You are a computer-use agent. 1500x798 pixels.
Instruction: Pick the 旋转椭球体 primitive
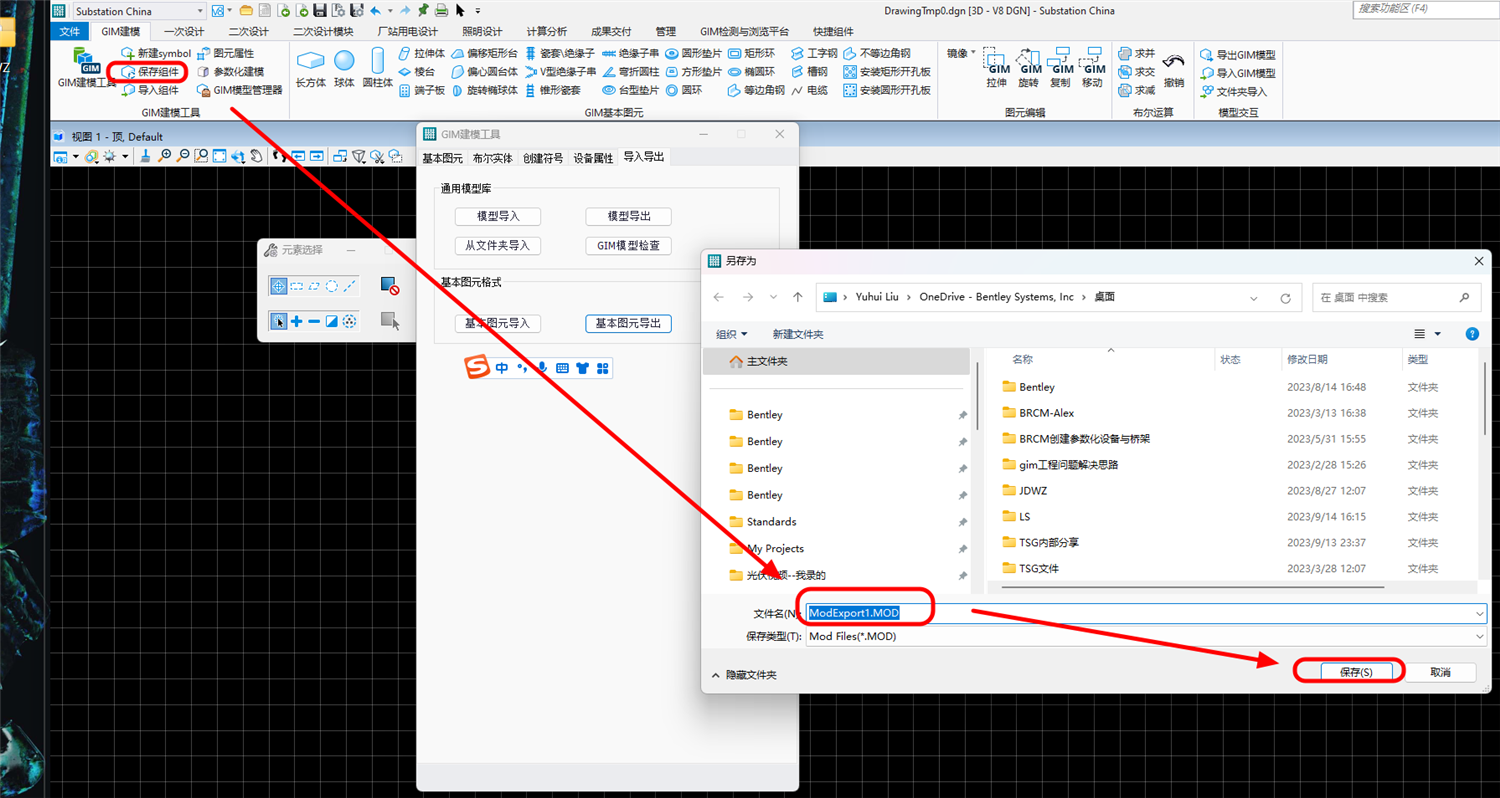point(485,90)
